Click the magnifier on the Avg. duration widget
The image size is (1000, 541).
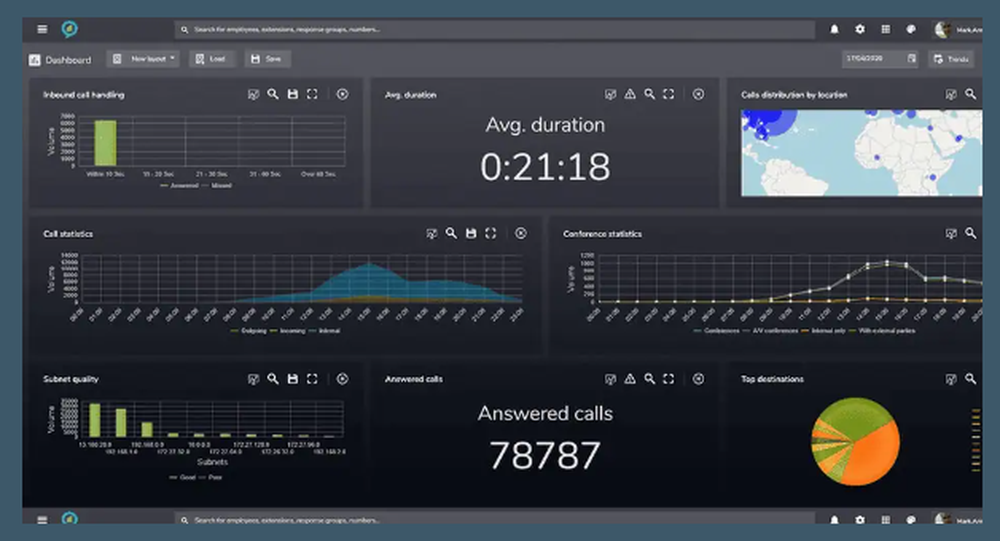click(x=649, y=94)
